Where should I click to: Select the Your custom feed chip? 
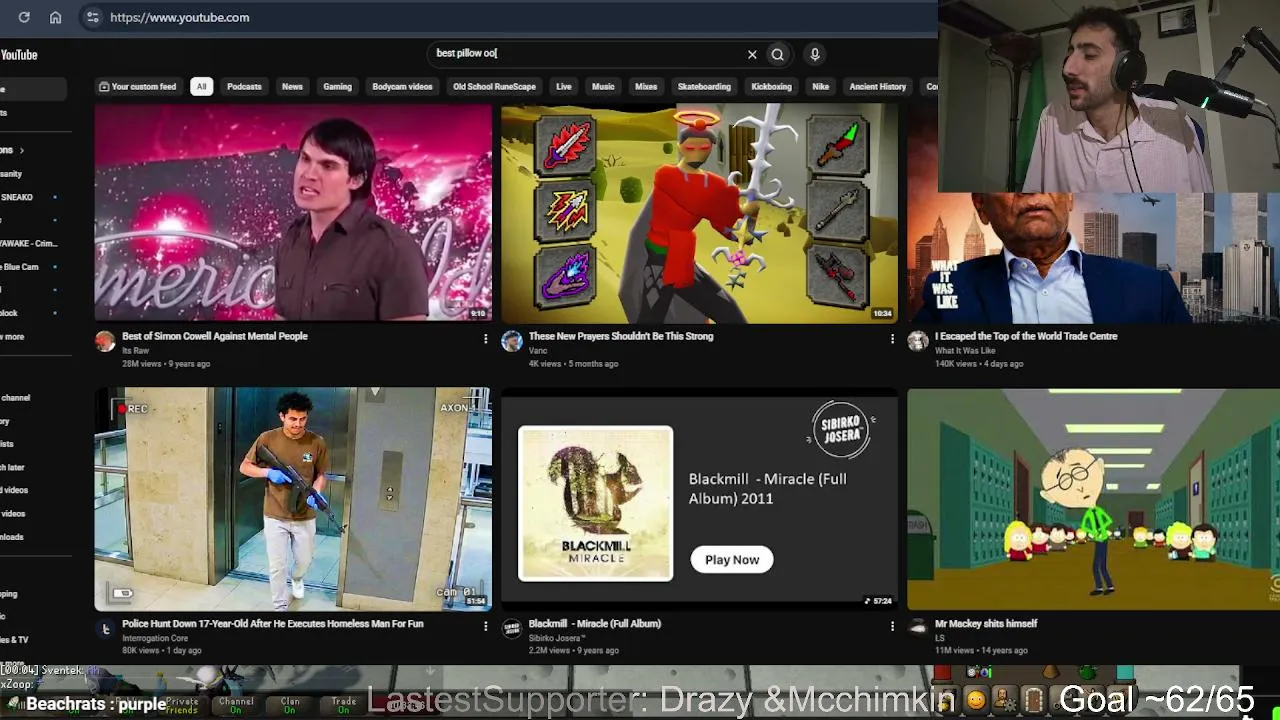(x=138, y=86)
